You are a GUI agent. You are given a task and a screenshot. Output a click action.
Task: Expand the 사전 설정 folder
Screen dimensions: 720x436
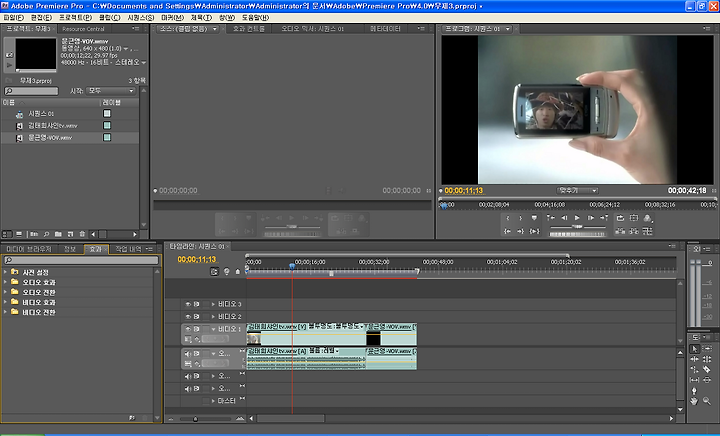coord(6,272)
